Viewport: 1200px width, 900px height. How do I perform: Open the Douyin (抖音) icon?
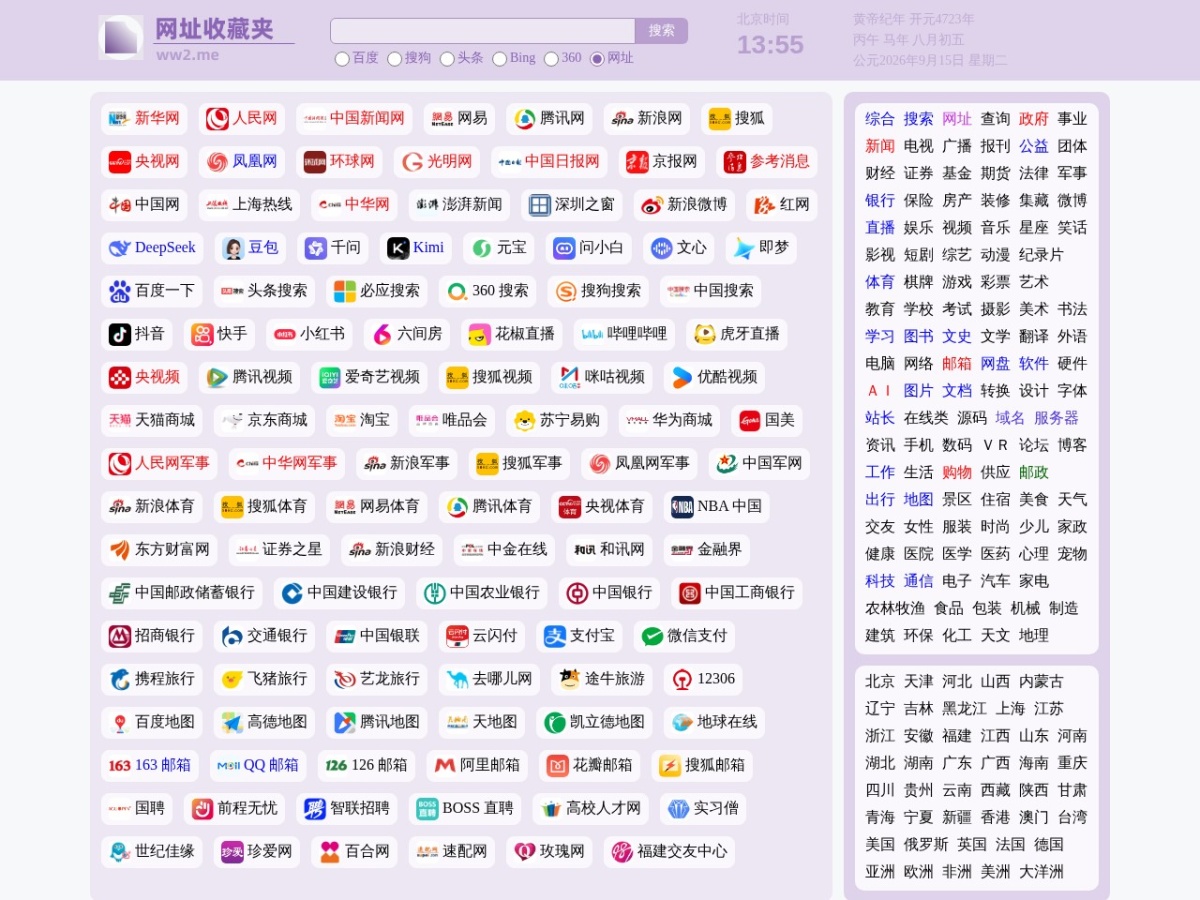tap(120, 334)
